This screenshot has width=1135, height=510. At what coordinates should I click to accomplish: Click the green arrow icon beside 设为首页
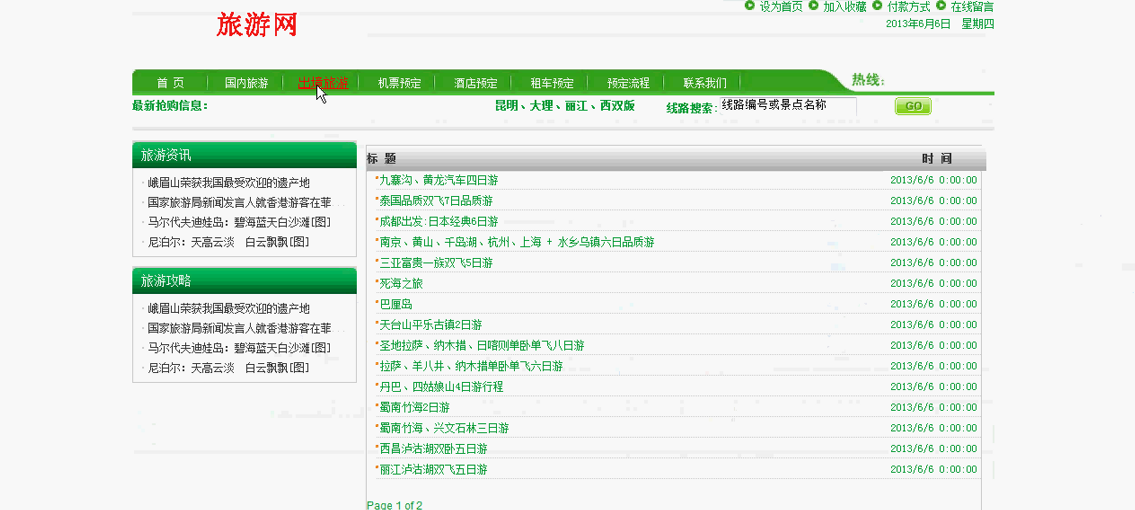point(750,6)
